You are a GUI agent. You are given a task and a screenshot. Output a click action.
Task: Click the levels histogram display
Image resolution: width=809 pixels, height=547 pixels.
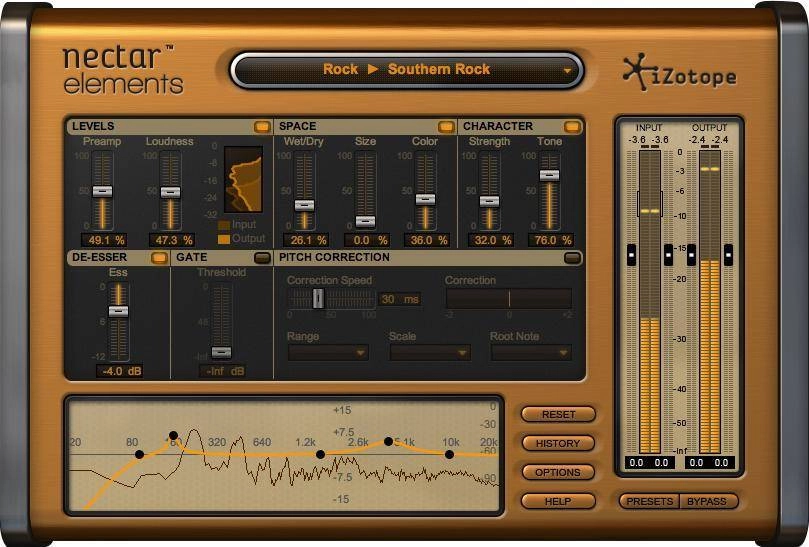(x=244, y=180)
